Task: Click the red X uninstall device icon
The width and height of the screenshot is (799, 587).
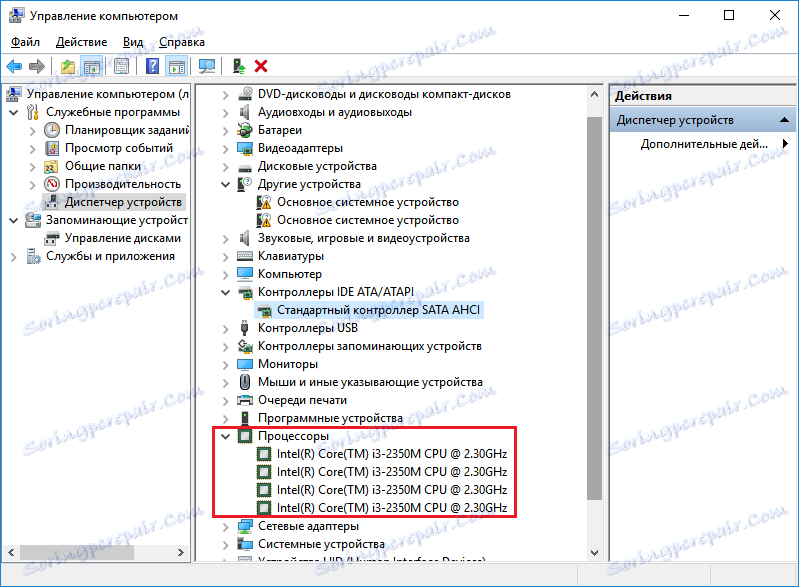Action: tap(261, 66)
